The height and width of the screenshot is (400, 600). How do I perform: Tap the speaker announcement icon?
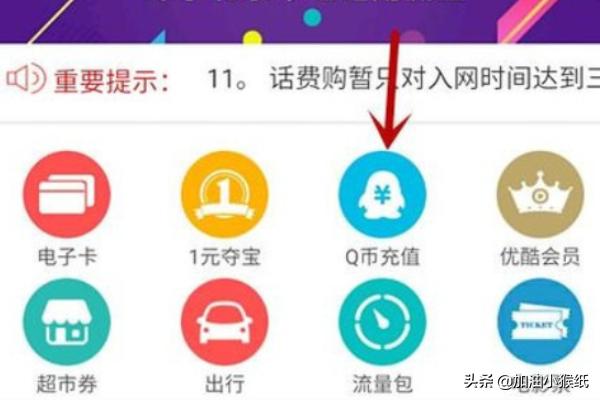[x=26, y=78]
